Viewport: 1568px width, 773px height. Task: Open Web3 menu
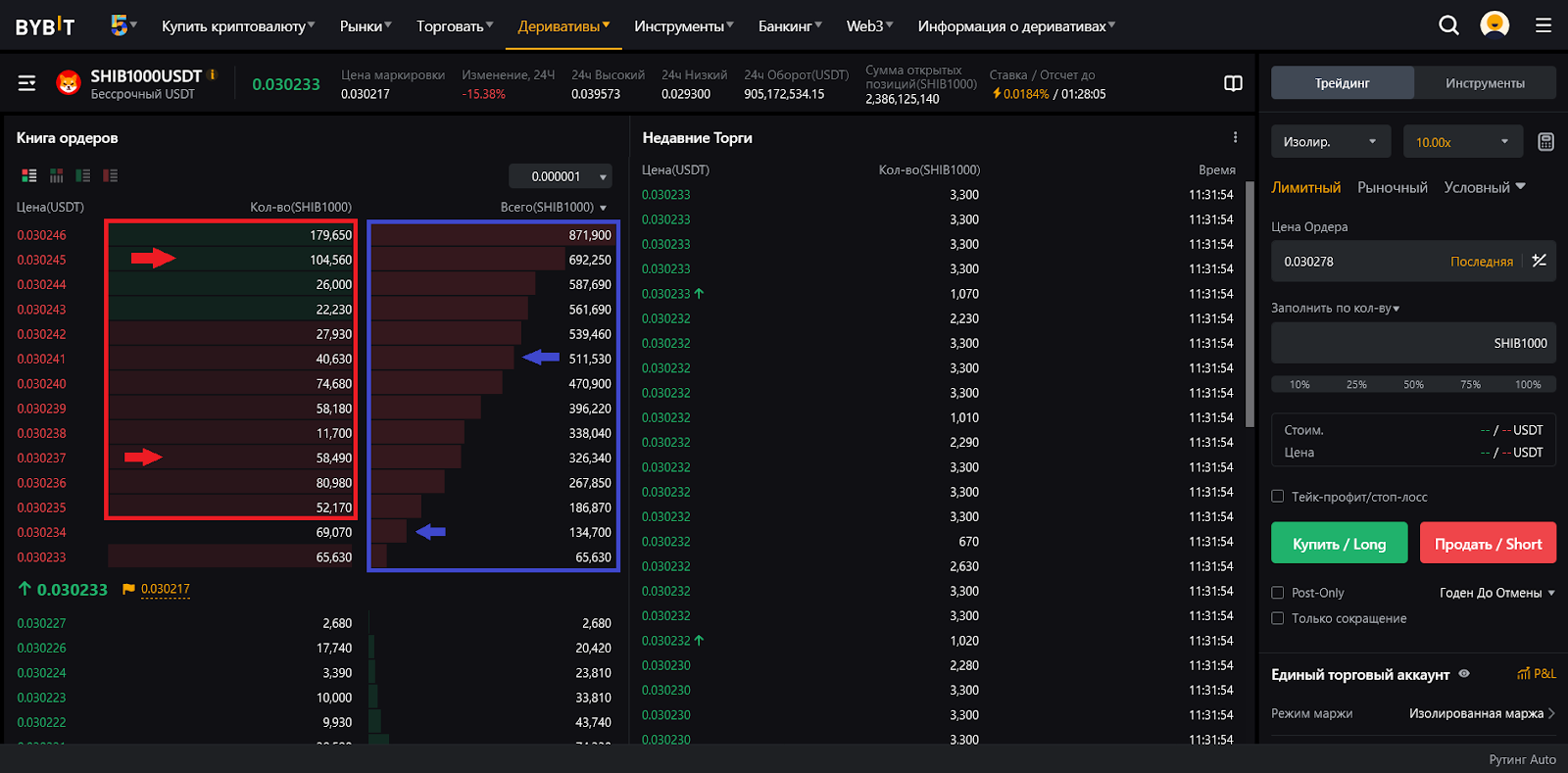870,26
